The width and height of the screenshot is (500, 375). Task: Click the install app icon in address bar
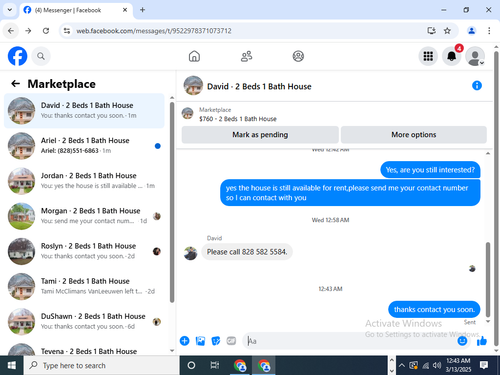pyautogui.click(x=431, y=31)
